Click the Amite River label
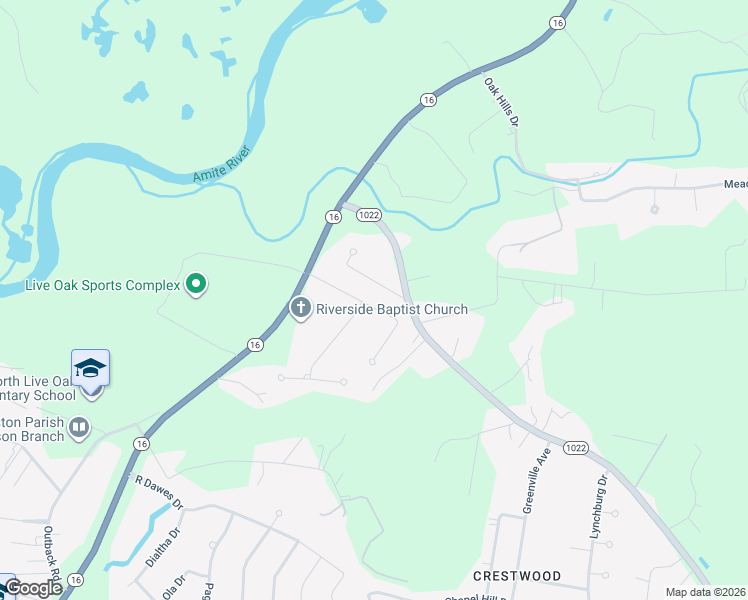Viewport: 748px width, 600px height. 222,164
